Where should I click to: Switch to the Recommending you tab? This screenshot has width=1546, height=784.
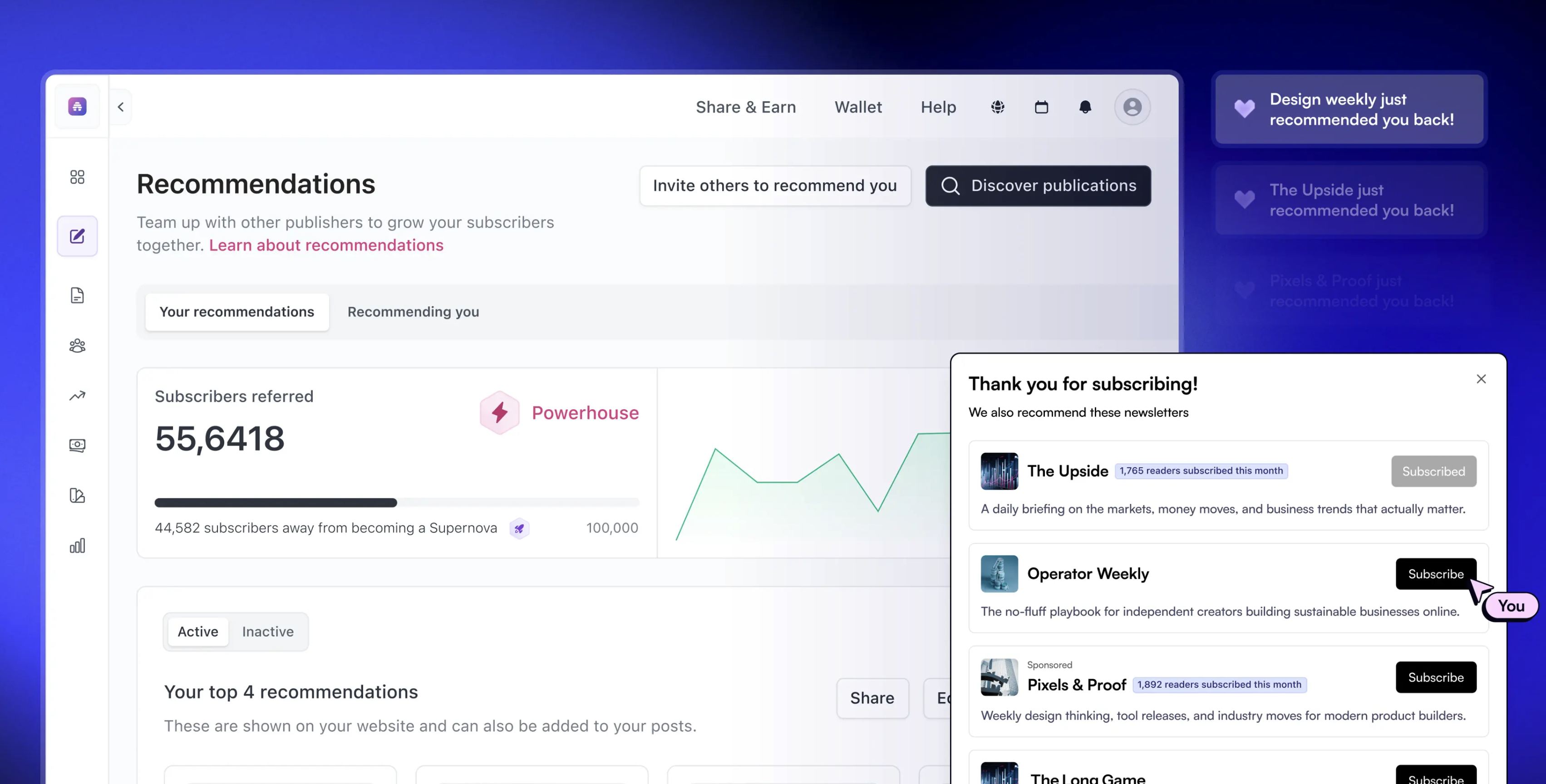tap(413, 312)
